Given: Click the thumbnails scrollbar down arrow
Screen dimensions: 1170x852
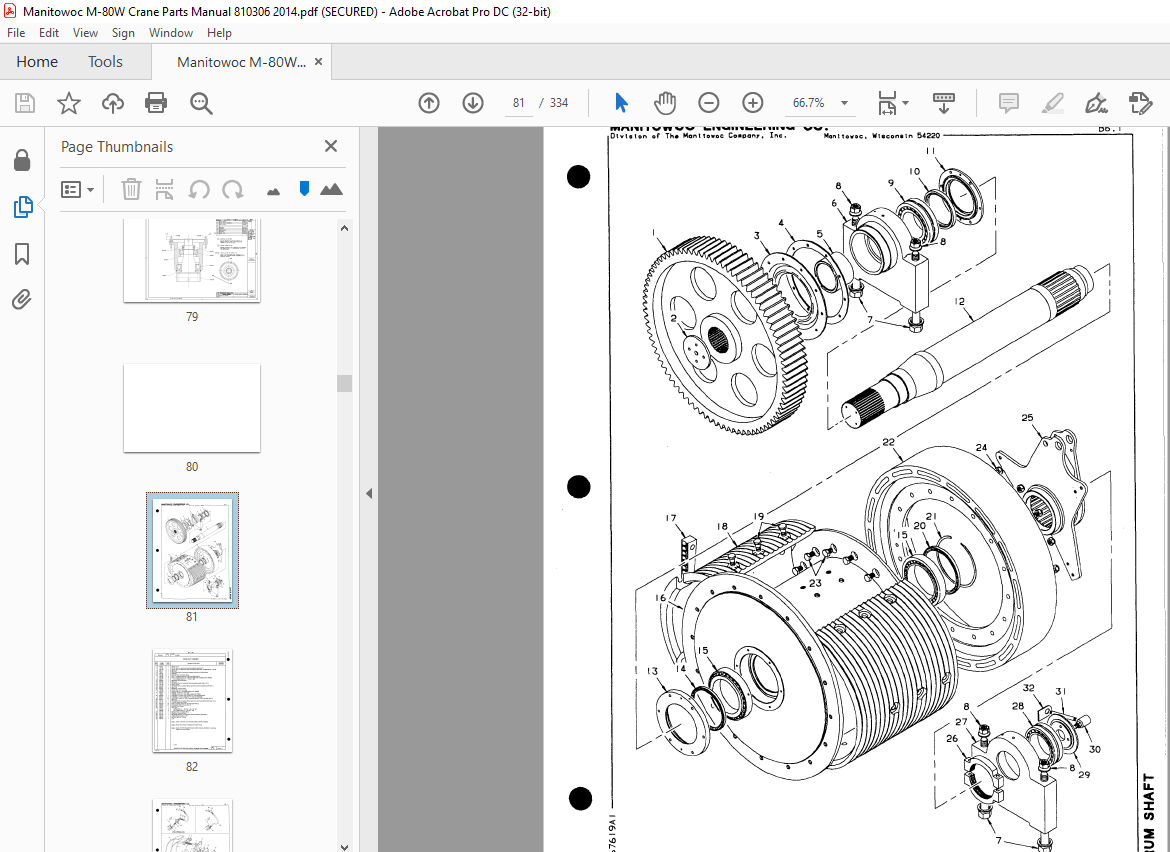Looking at the screenshot, I should 344,847.
